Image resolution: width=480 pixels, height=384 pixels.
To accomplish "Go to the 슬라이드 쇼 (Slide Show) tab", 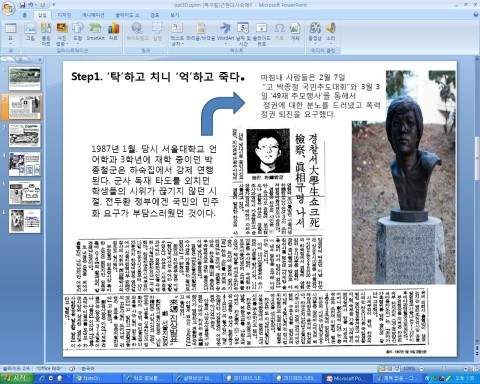I will point(127,15).
